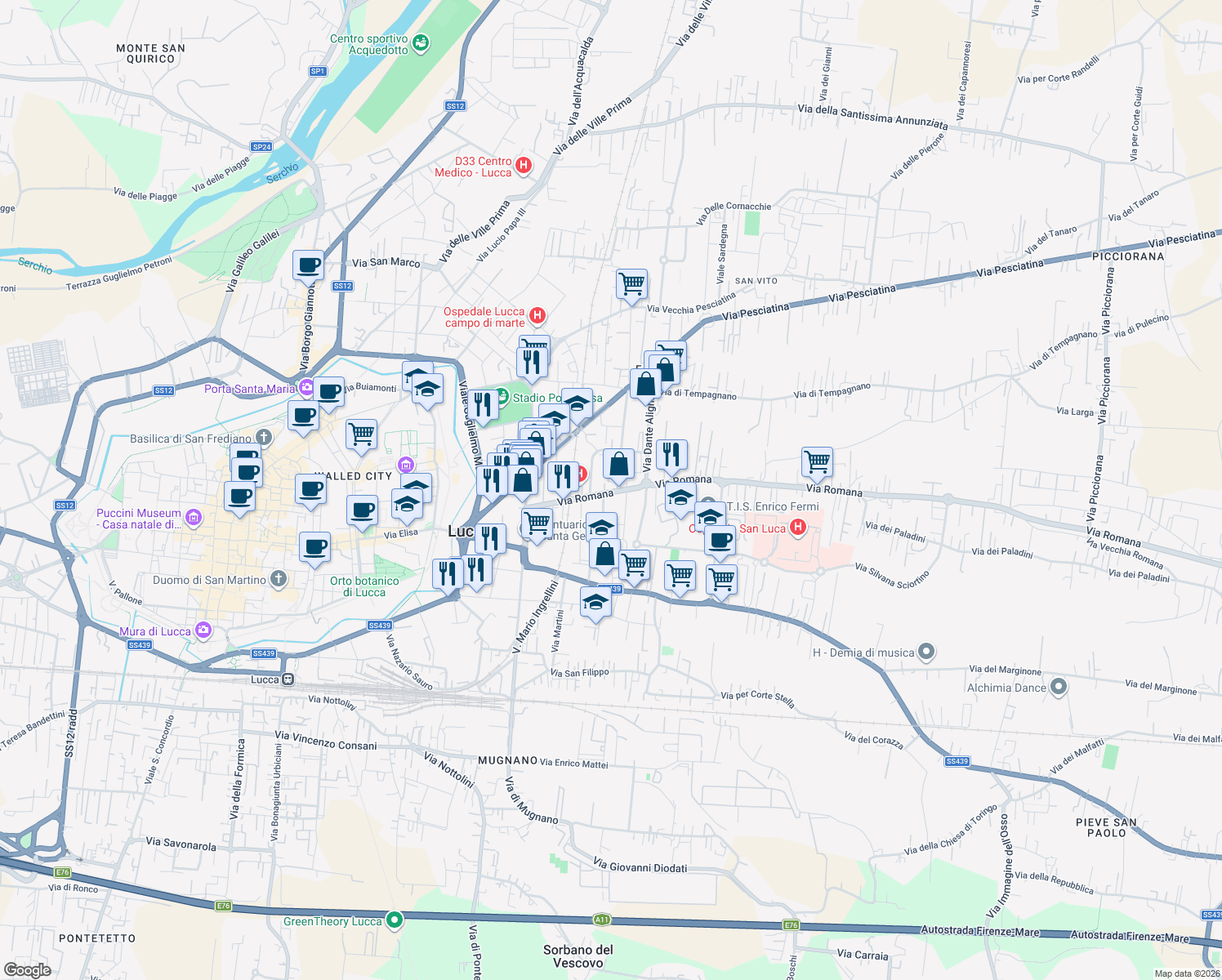Select the church cross icon at Basilica di San Frediano
The height and width of the screenshot is (980, 1222).
point(263,438)
